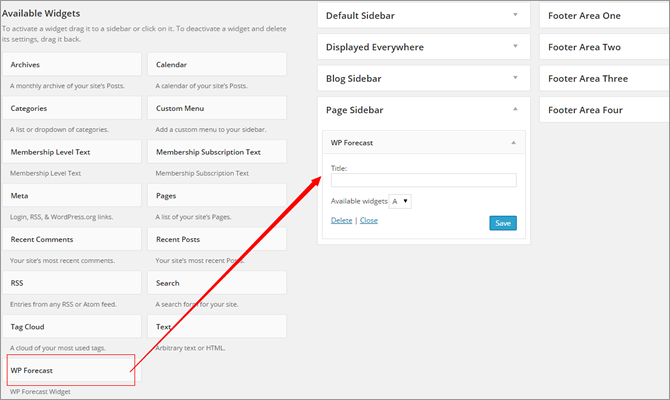Select the WP Forecast available widget
The width and height of the screenshot is (670, 400).
[72, 370]
